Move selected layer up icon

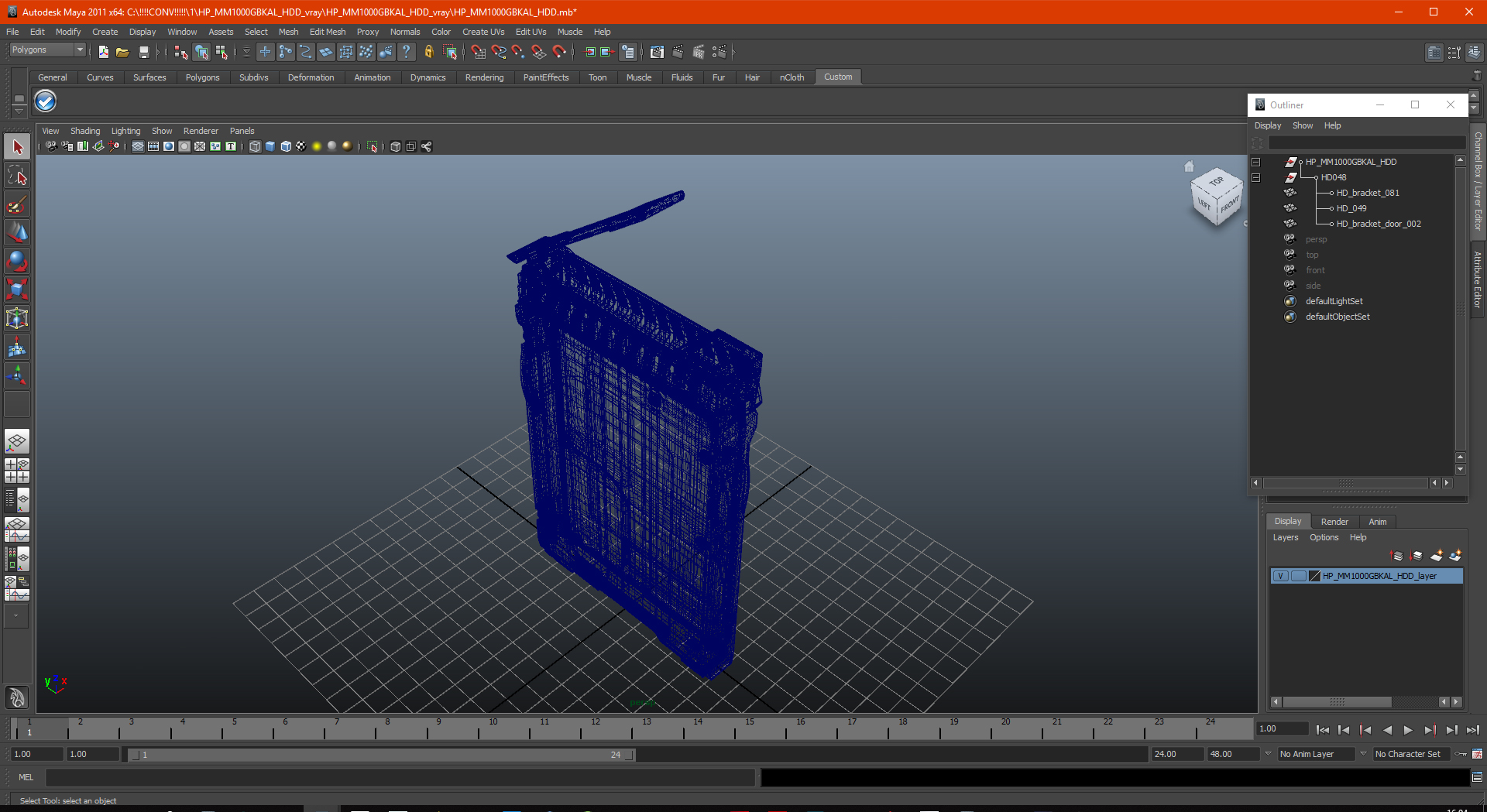tap(1397, 555)
